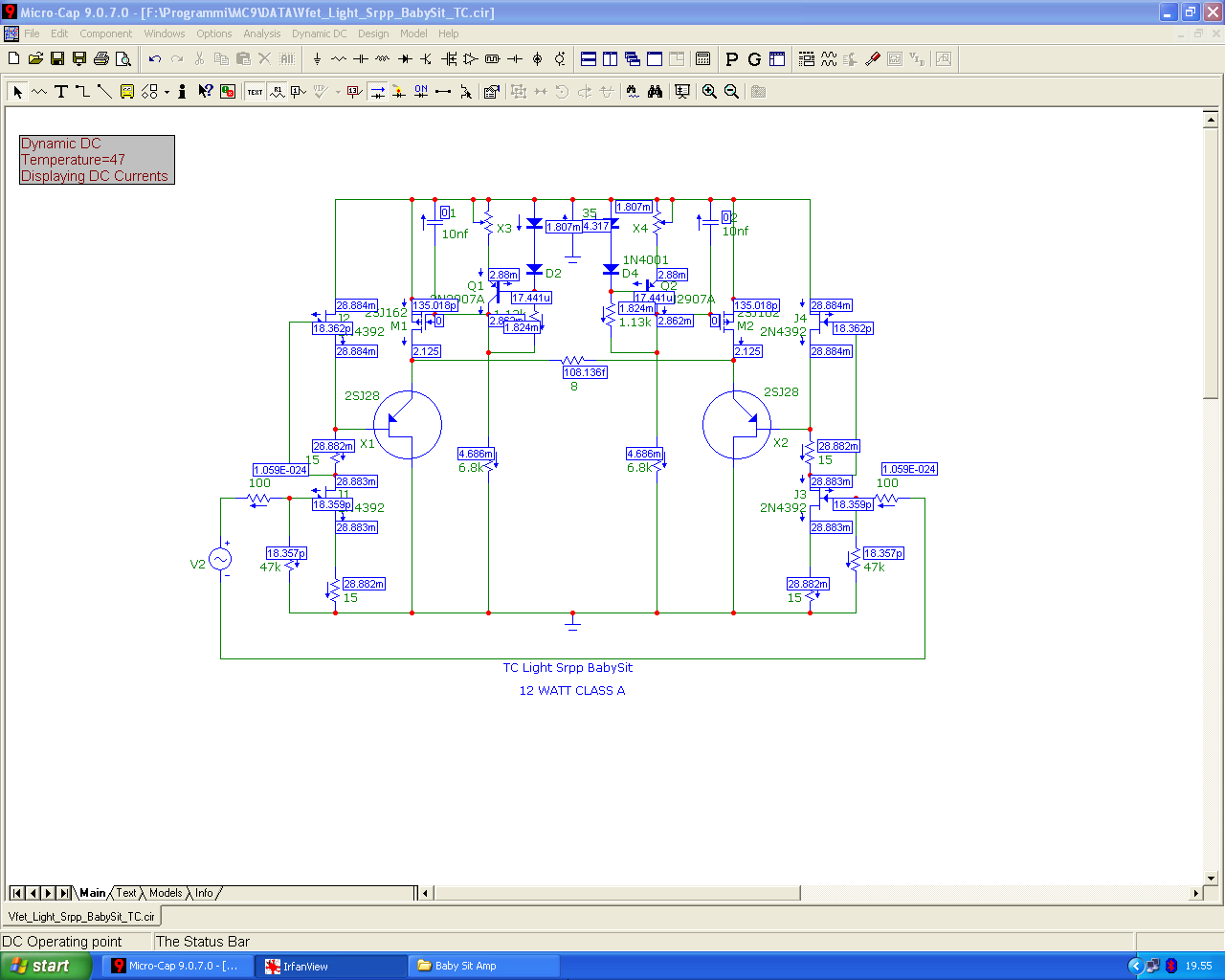Toggle DC currents display
Image resolution: width=1225 pixels, height=980 pixels.
tap(377, 92)
